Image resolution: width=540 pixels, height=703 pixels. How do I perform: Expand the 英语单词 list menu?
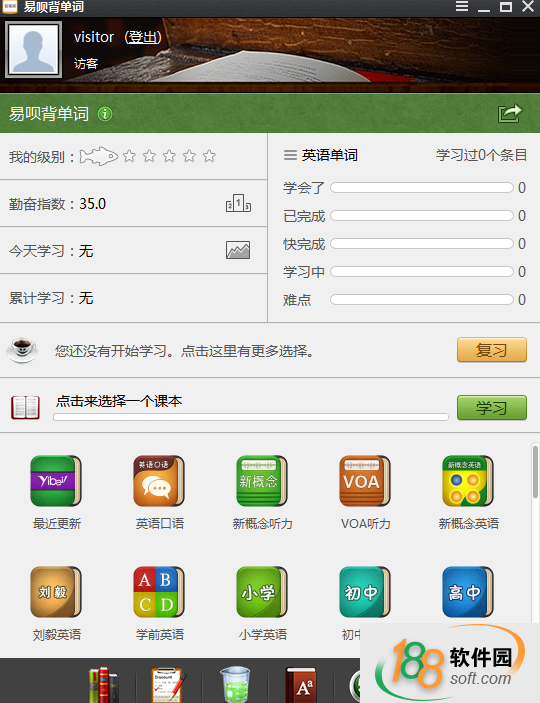[290, 155]
